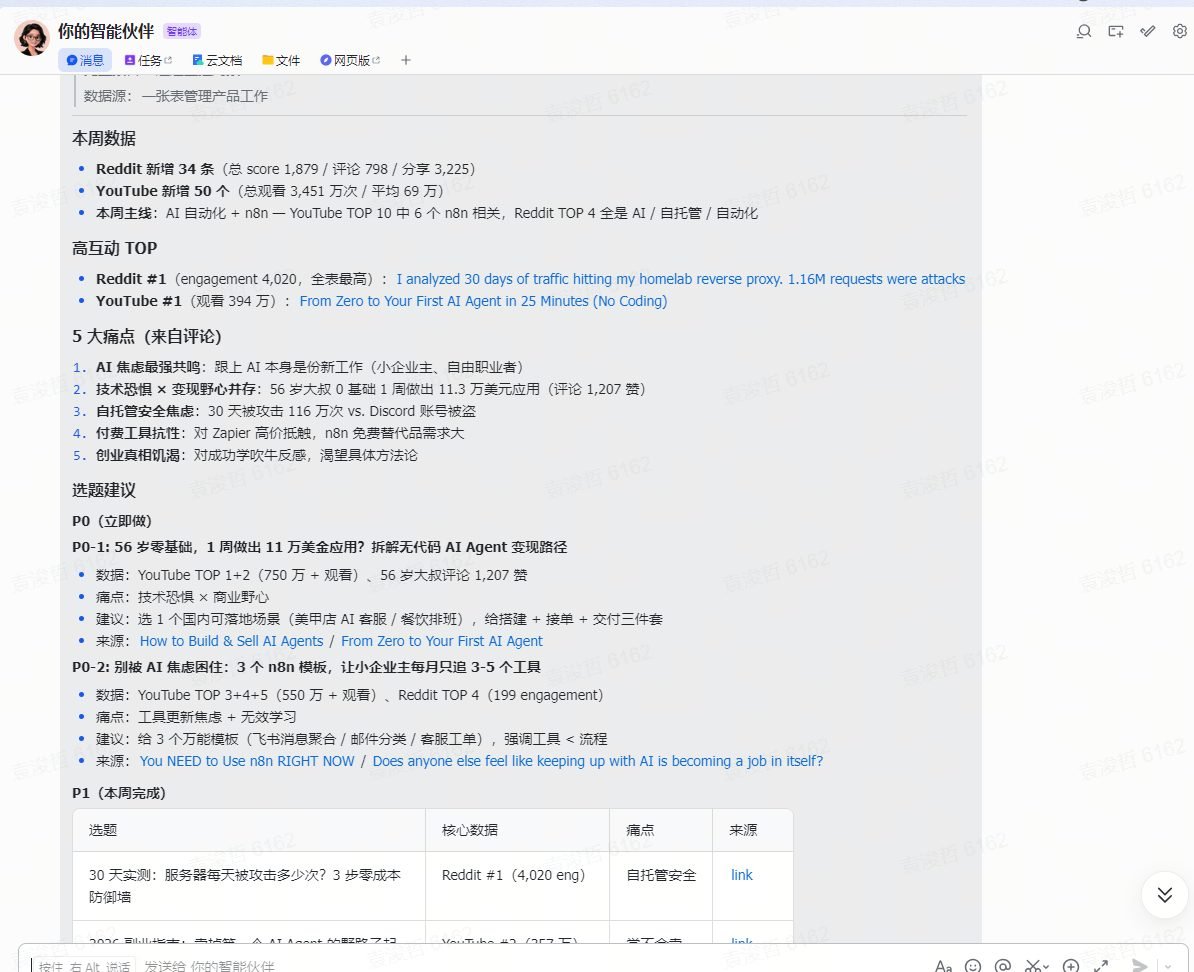The height and width of the screenshot is (972, 1194).
Task: Click the @ mention icon
Action: [1003, 966]
